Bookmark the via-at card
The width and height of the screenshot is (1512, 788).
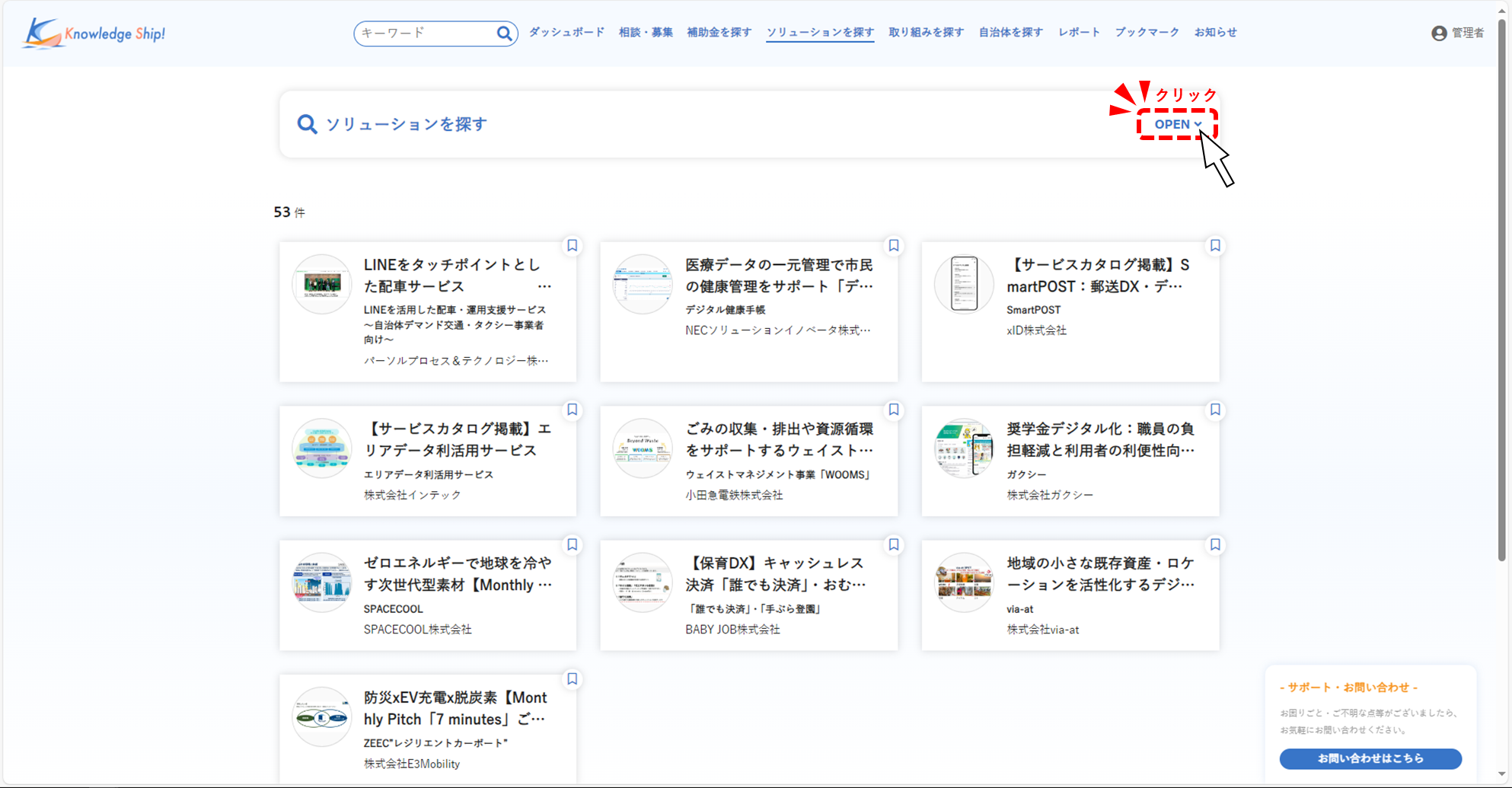[x=1215, y=545]
